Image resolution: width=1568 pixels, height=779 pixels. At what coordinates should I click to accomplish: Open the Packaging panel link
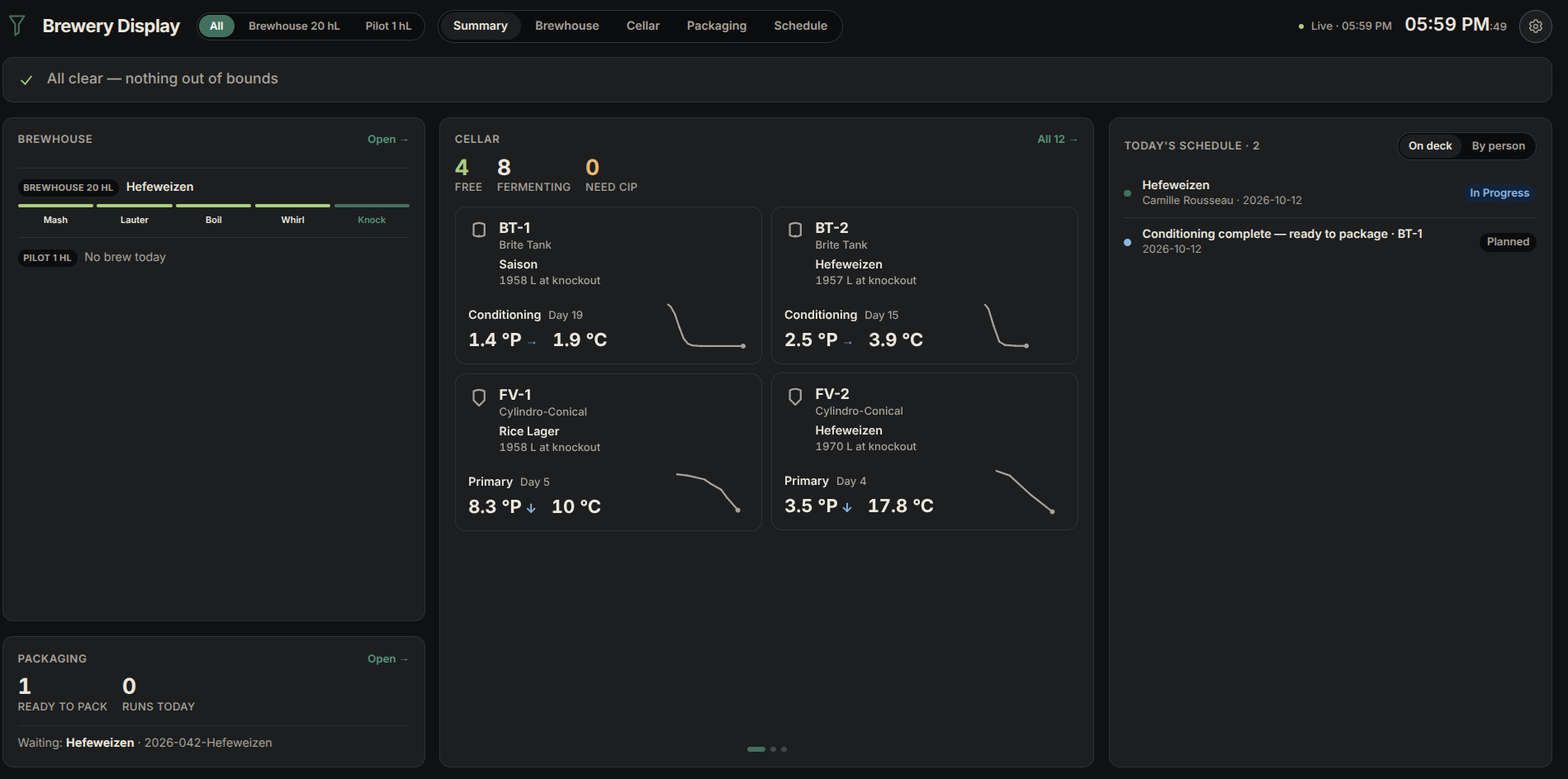388,659
